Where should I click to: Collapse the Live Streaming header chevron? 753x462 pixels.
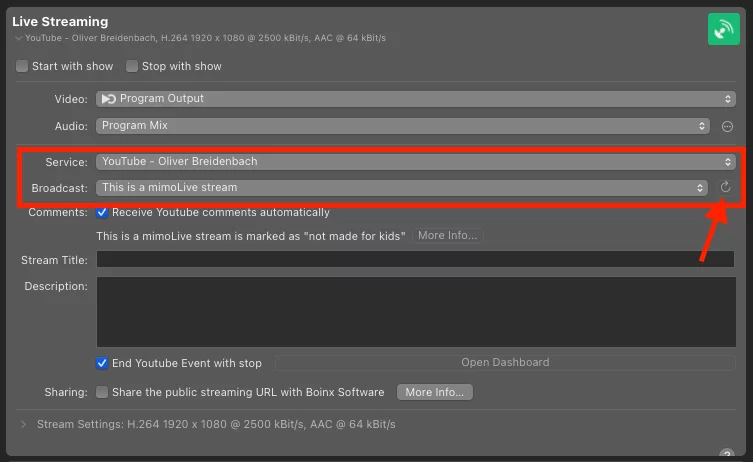[18, 38]
